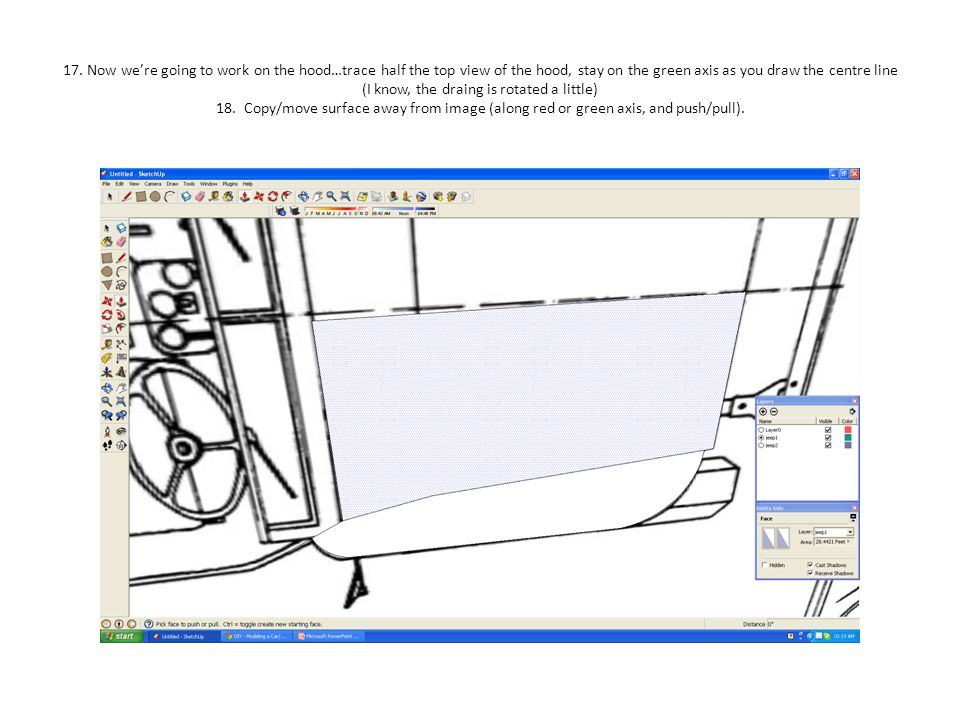This screenshot has width=960, height=720.
Task: Open the Layer dropdown in Entity Info
Action: [x=850, y=532]
